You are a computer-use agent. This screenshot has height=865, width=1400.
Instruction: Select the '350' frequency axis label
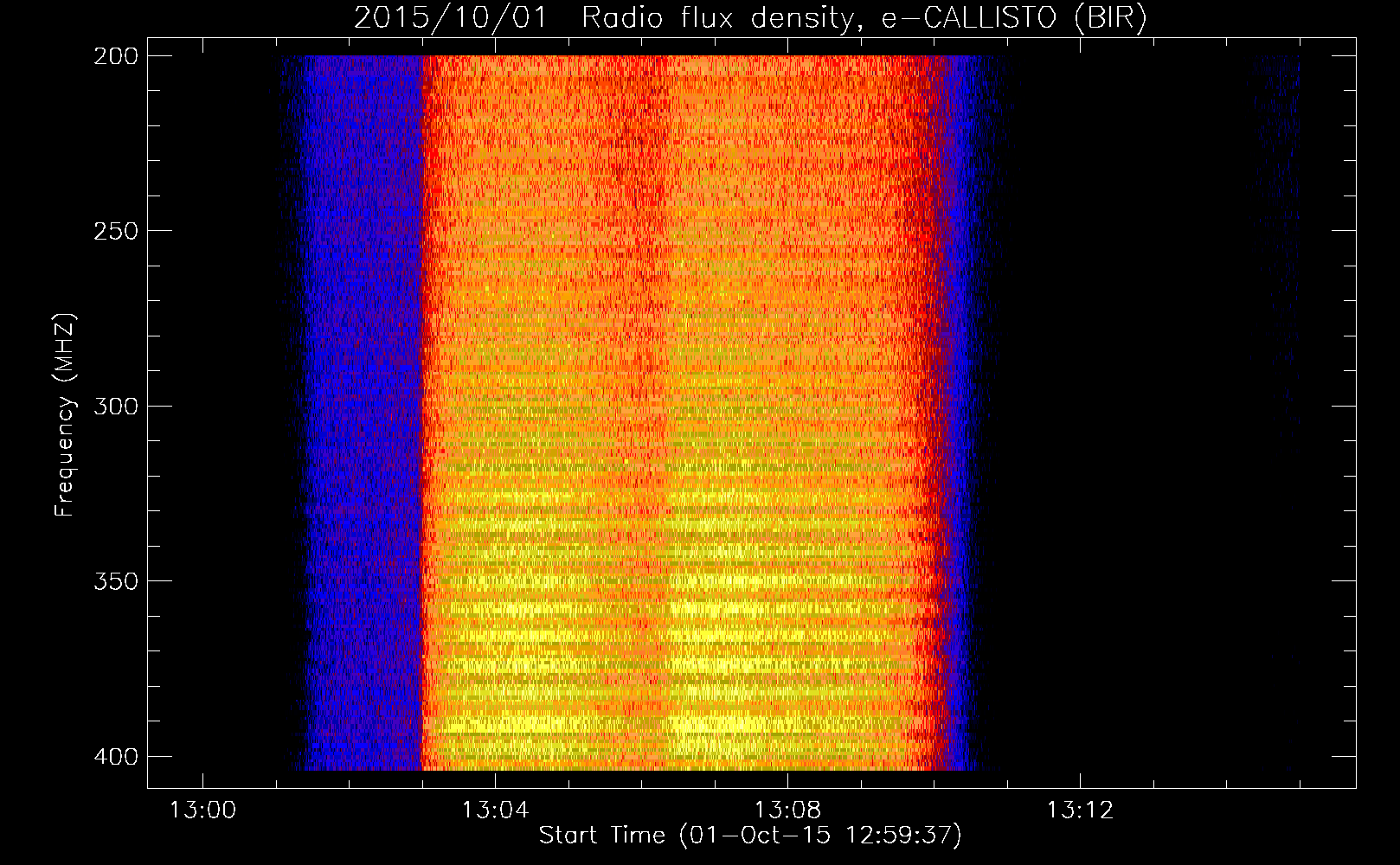click(115, 580)
